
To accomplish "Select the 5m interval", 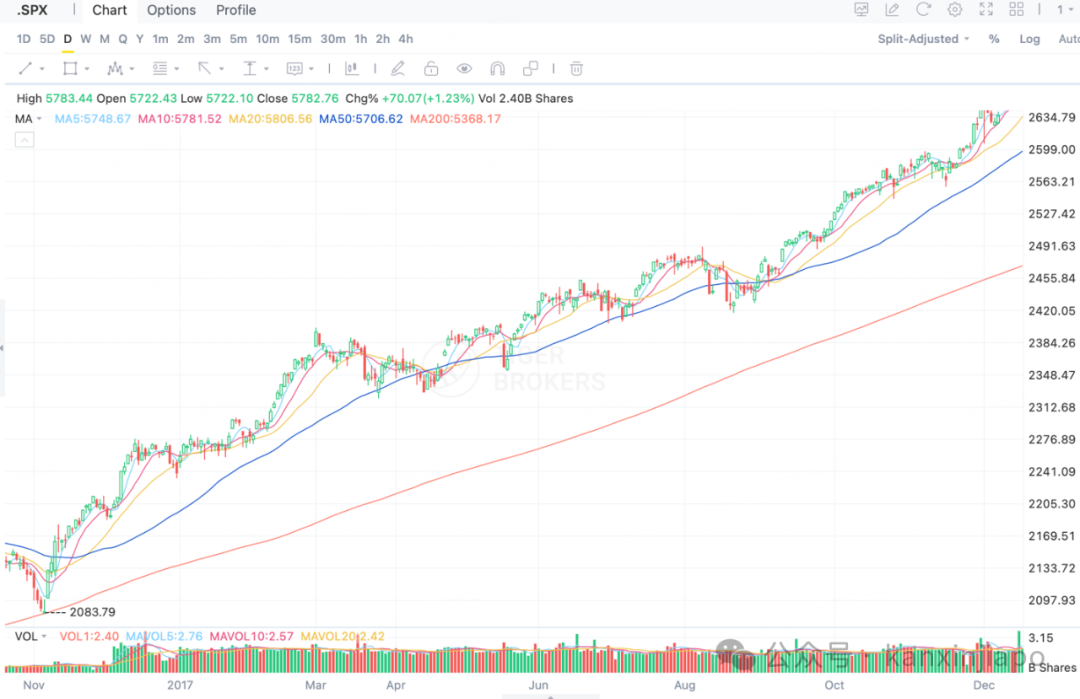I will point(238,39).
